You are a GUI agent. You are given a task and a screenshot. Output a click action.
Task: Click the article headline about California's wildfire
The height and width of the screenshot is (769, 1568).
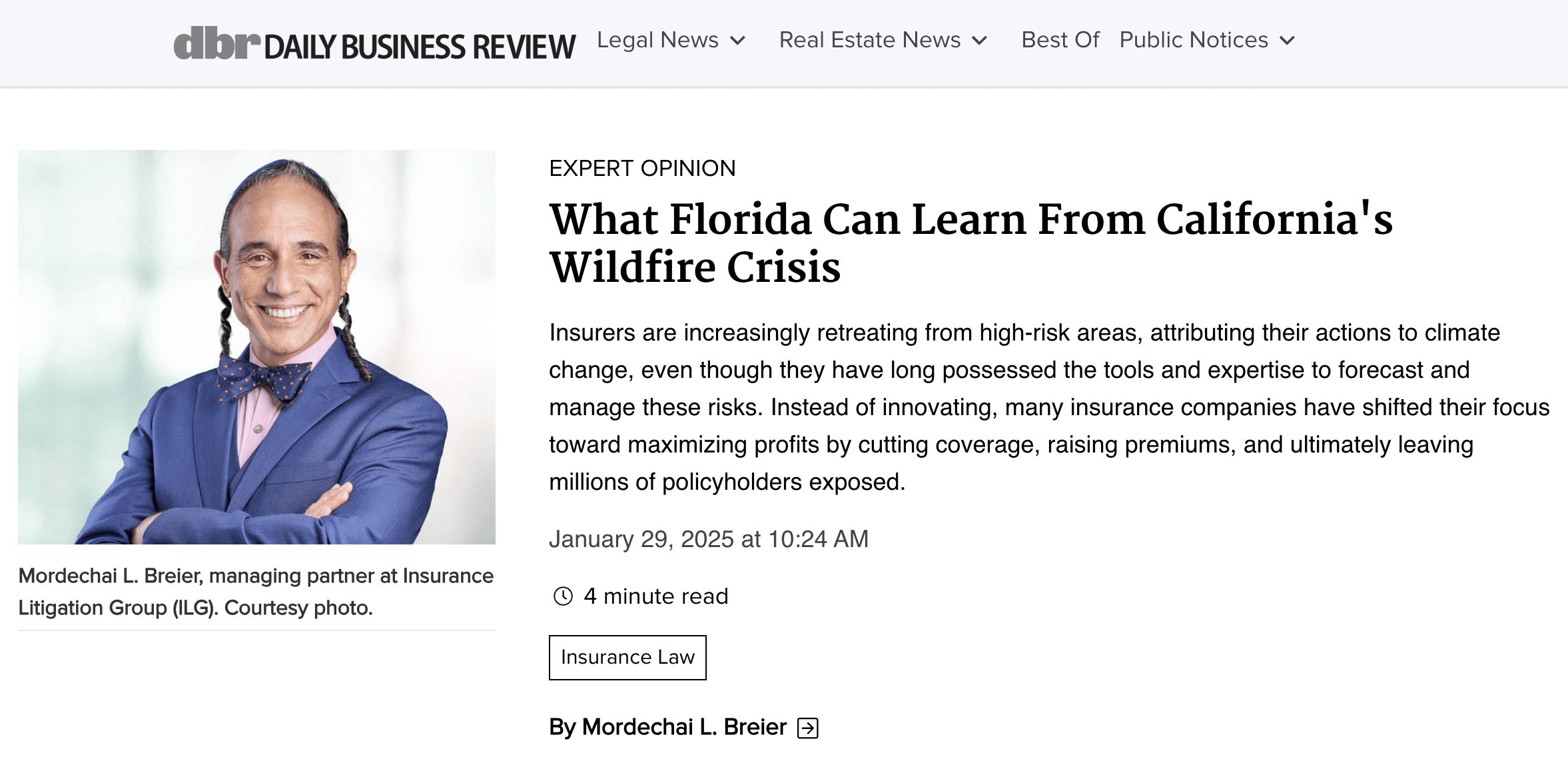[971, 243]
